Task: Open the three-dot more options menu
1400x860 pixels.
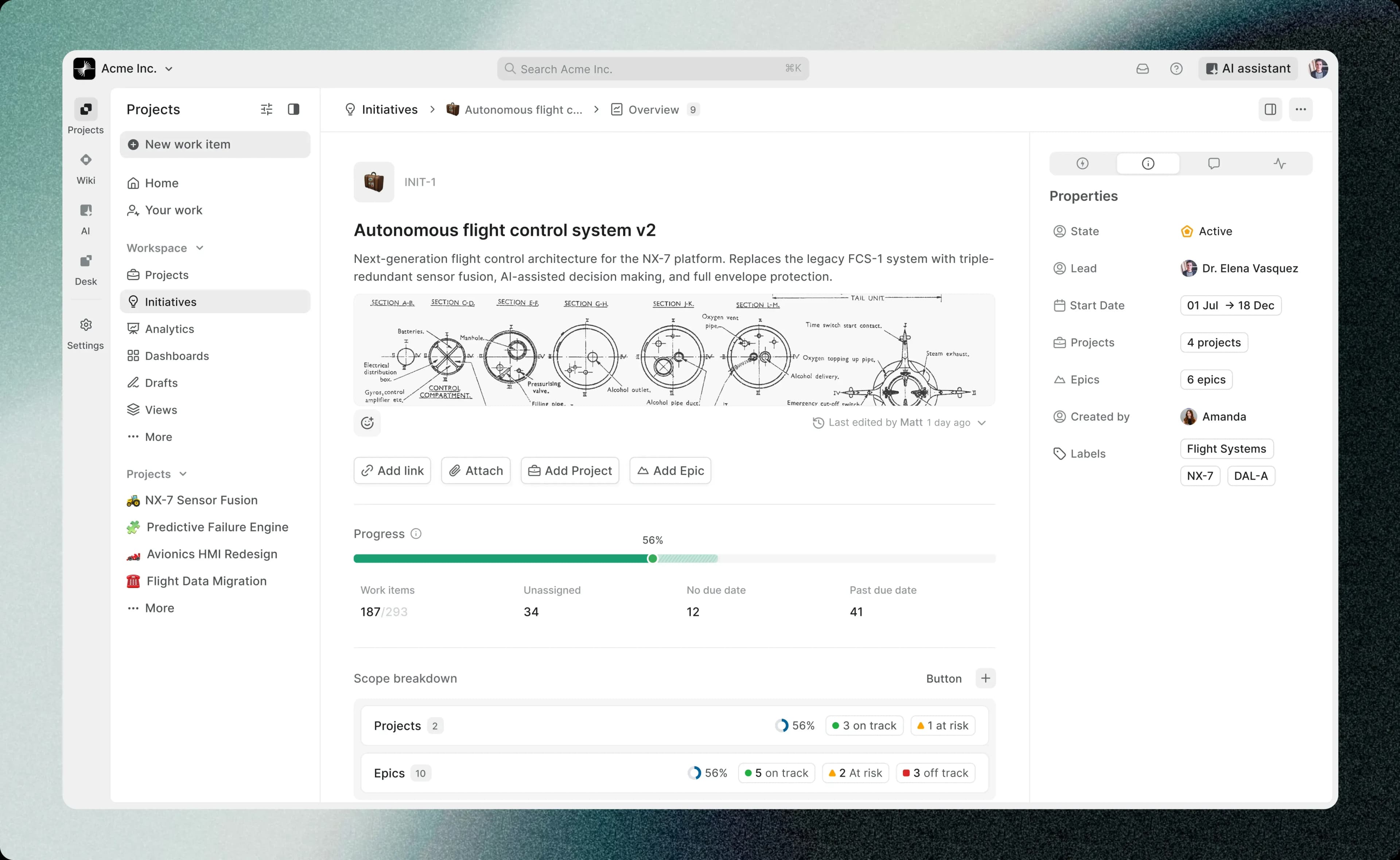Action: tap(1300, 109)
